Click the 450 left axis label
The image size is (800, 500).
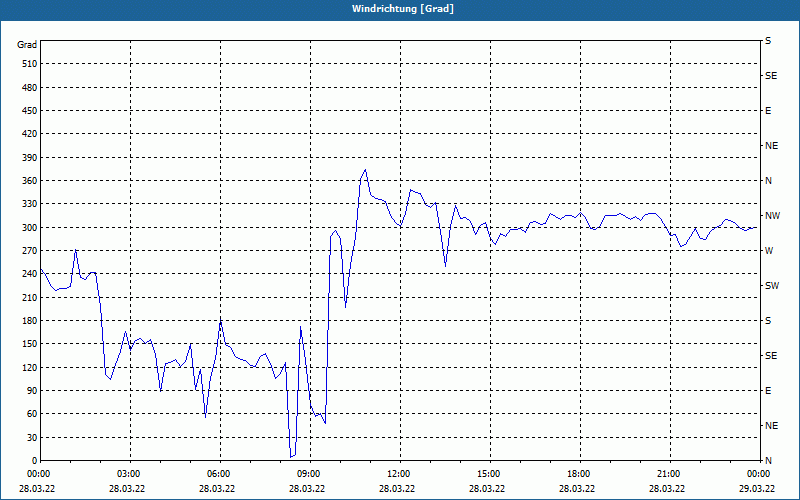30,111
